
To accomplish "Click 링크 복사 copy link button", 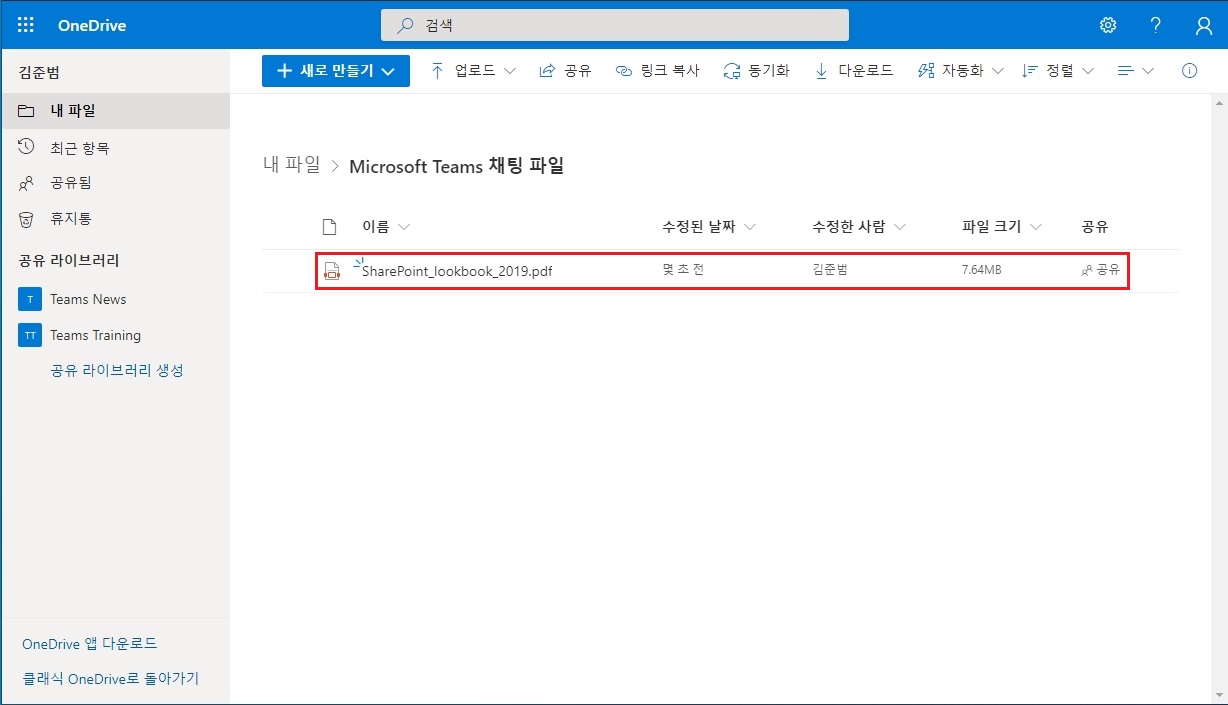I will [x=657, y=71].
